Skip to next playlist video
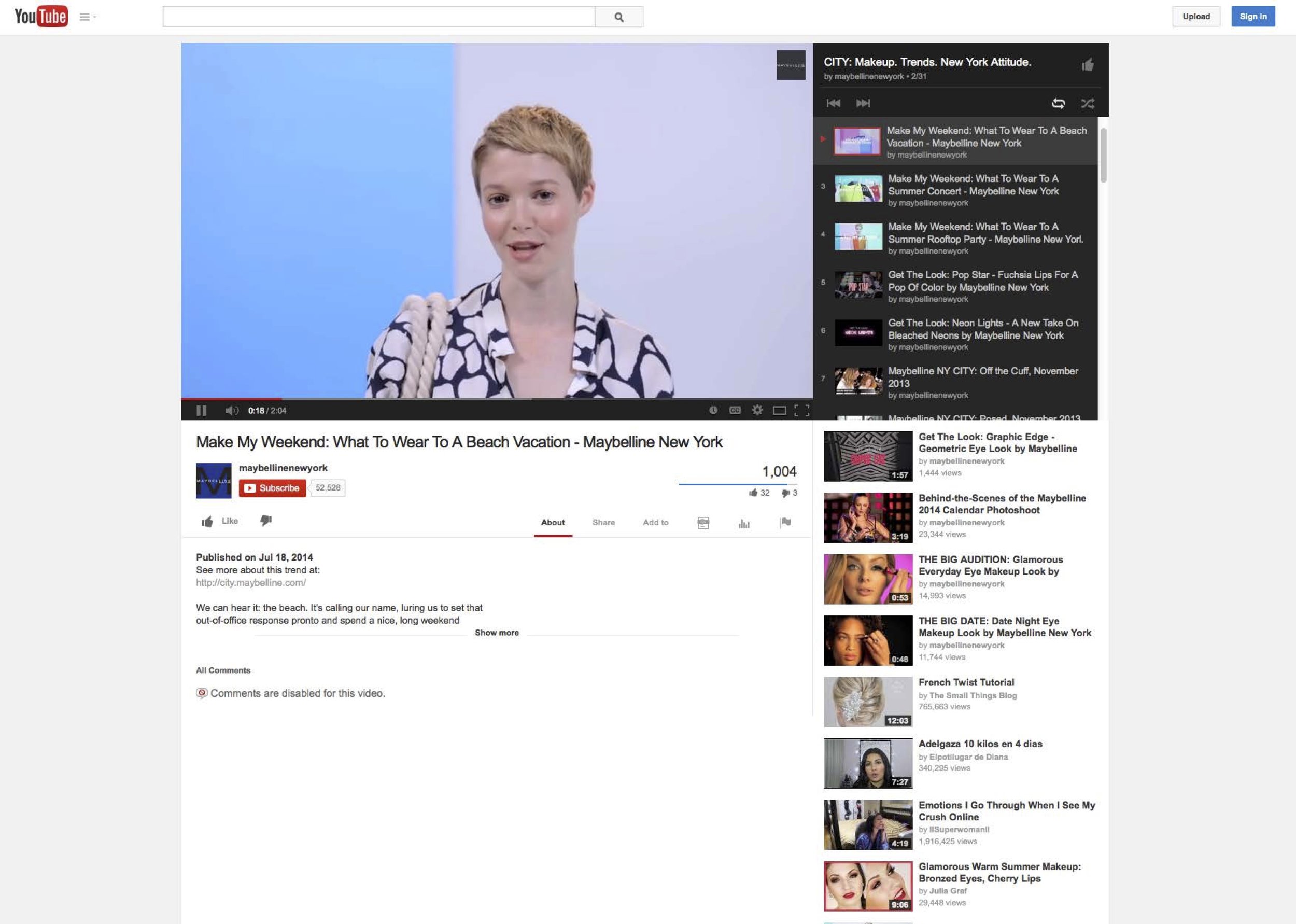Viewport: 1296px width, 924px height. pos(863,103)
